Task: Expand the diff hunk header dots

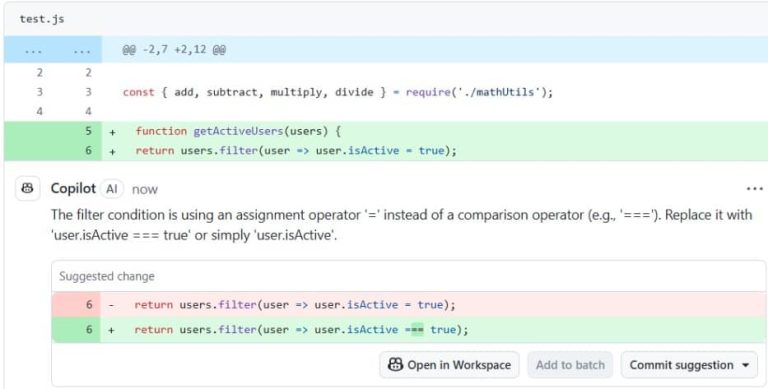Action: 53,49
